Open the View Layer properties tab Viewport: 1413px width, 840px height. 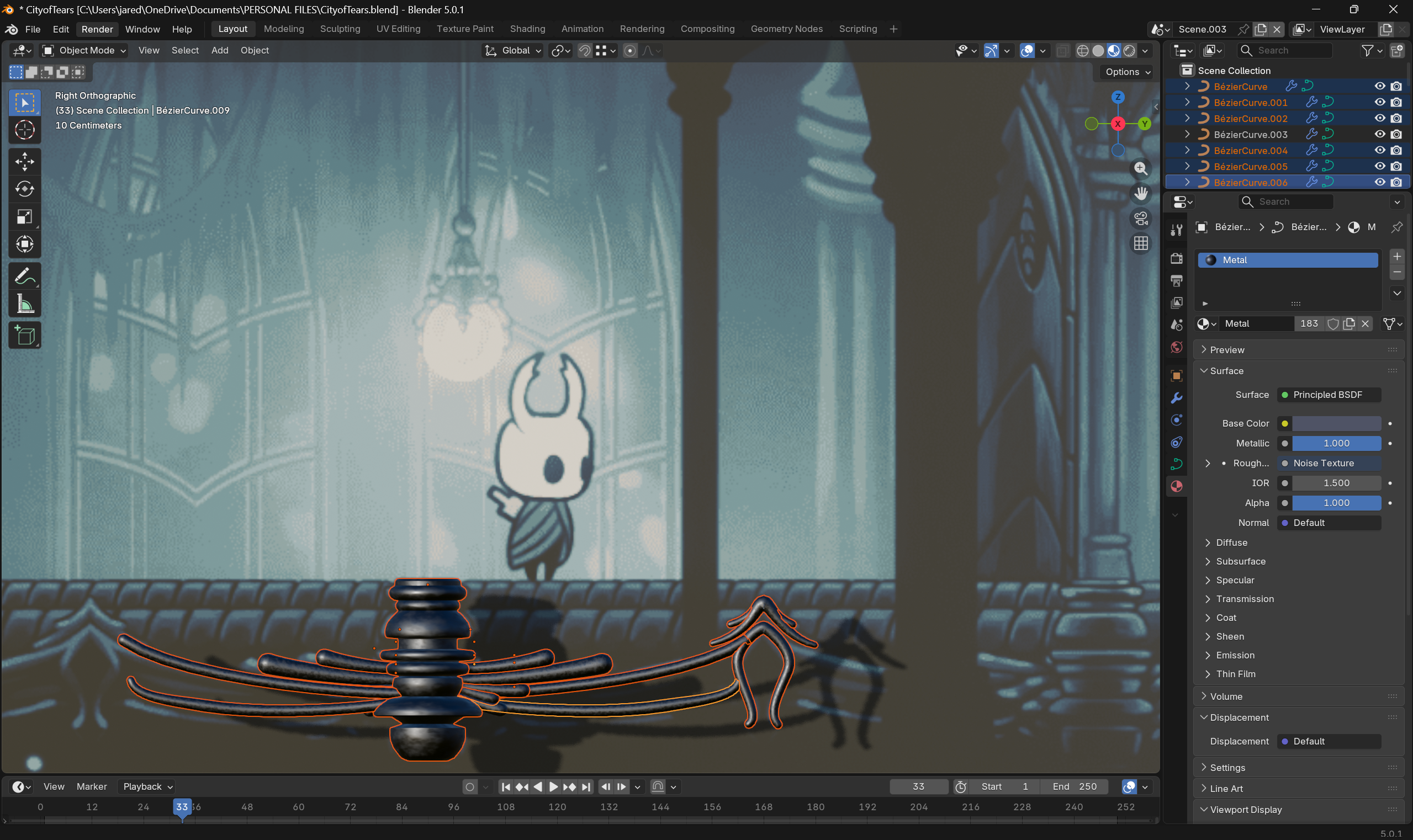click(x=1176, y=302)
